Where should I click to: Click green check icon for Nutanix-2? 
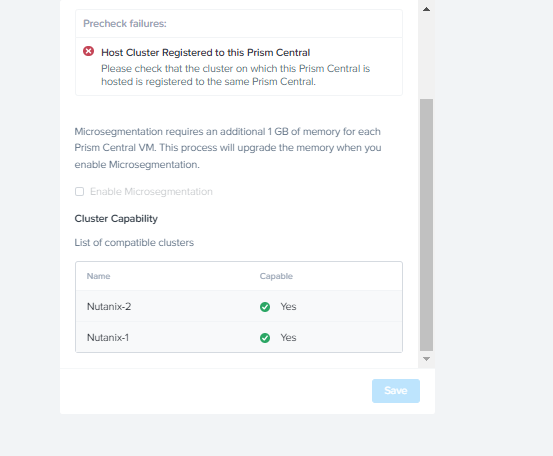pyautogui.click(x=265, y=307)
